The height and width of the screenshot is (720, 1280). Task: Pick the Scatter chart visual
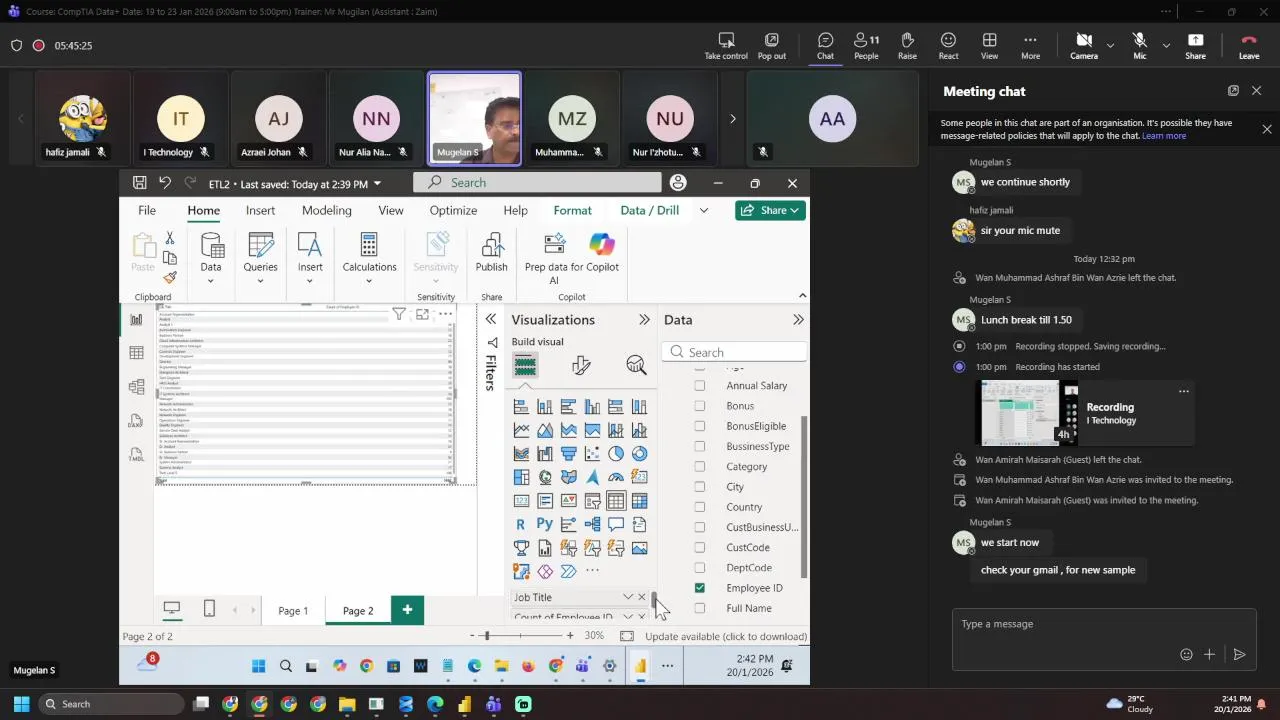592,454
